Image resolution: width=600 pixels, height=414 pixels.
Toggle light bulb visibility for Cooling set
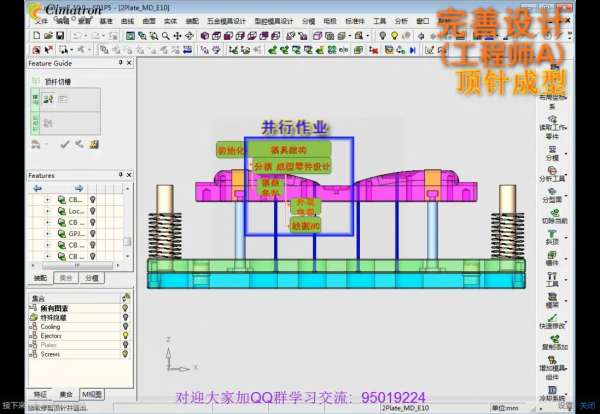pyautogui.click(x=127, y=327)
